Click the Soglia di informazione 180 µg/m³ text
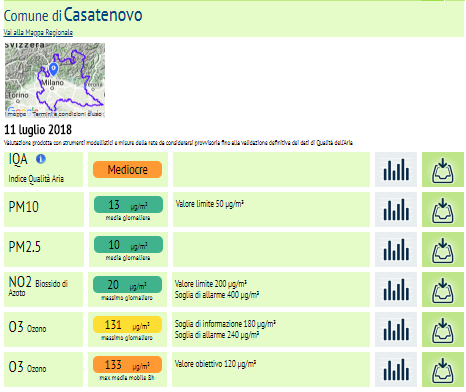 tap(225, 324)
